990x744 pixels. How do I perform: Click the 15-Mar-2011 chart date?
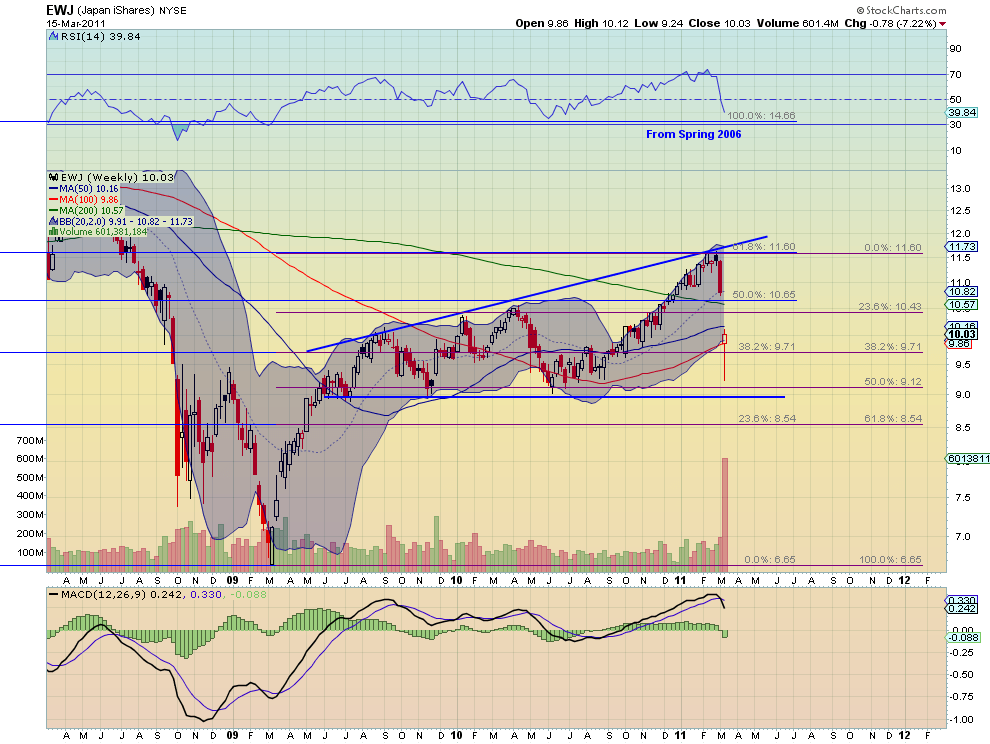pyautogui.click(x=76, y=23)
